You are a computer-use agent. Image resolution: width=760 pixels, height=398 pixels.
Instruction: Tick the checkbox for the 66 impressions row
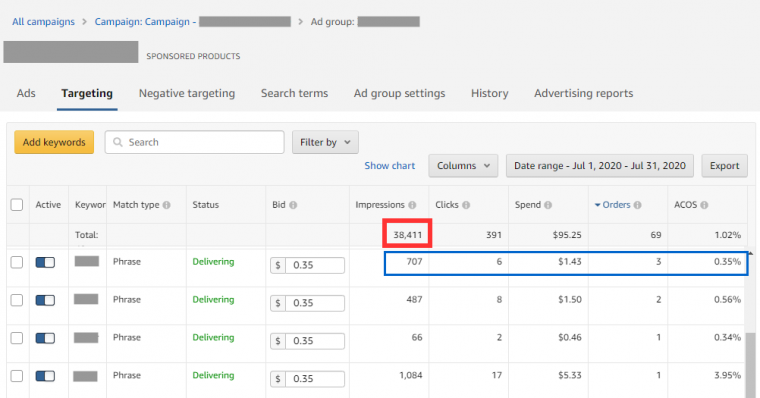pos(17,338)
